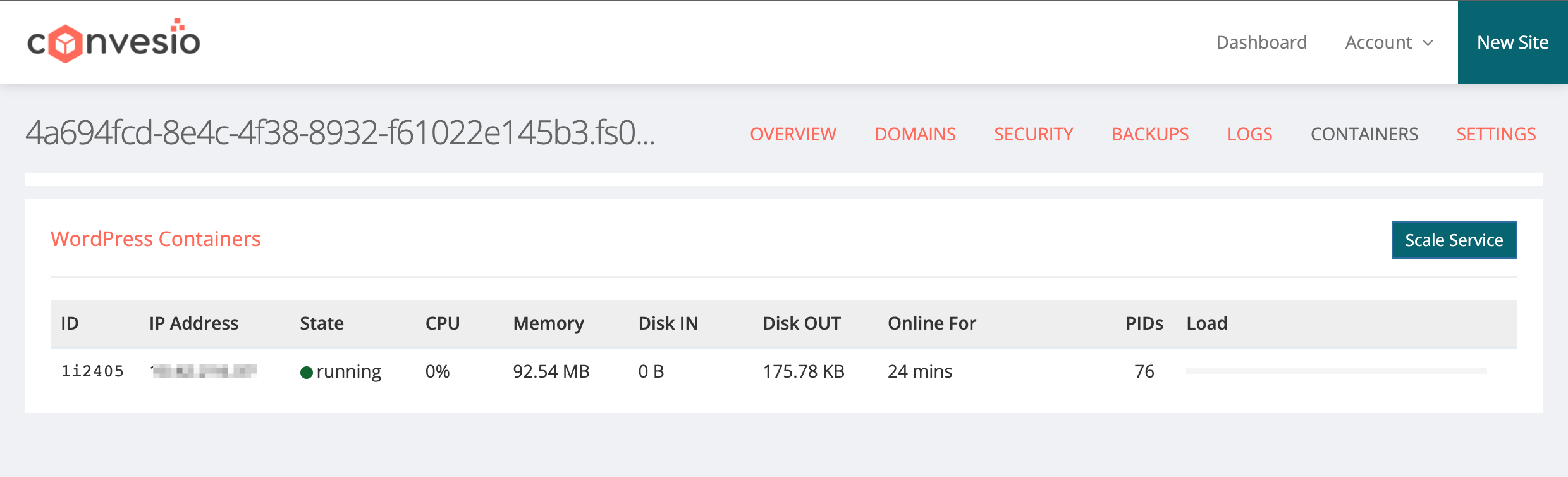Go to the Security tab

pos(1033,134)
